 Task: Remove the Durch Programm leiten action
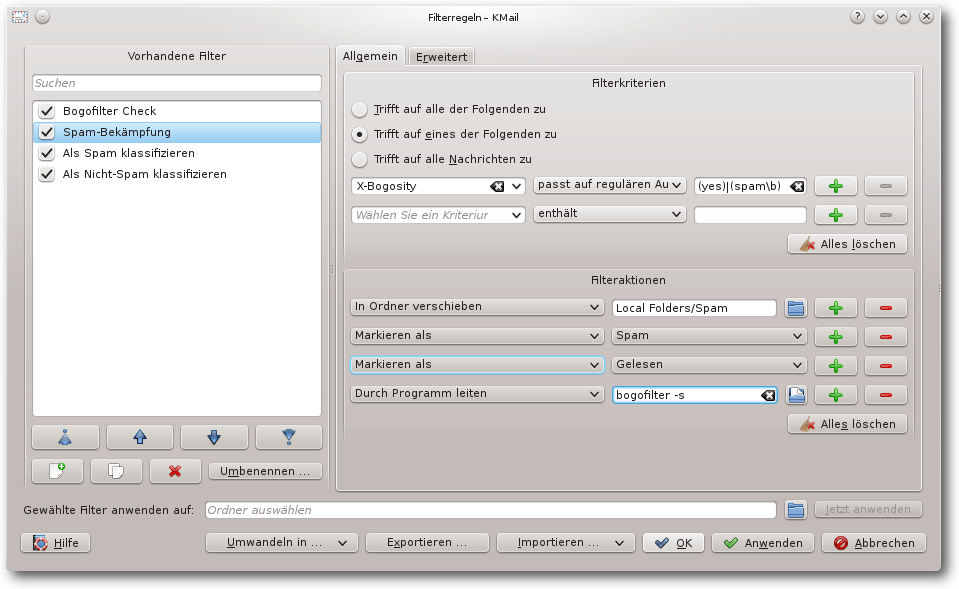(x=886, y=395)
